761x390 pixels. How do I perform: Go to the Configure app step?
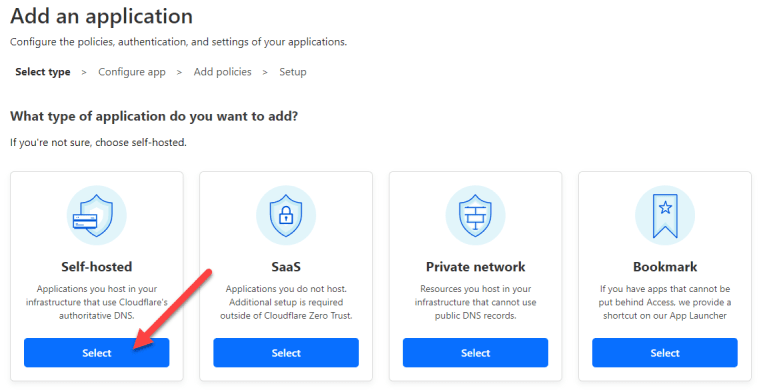pos(132,72)
